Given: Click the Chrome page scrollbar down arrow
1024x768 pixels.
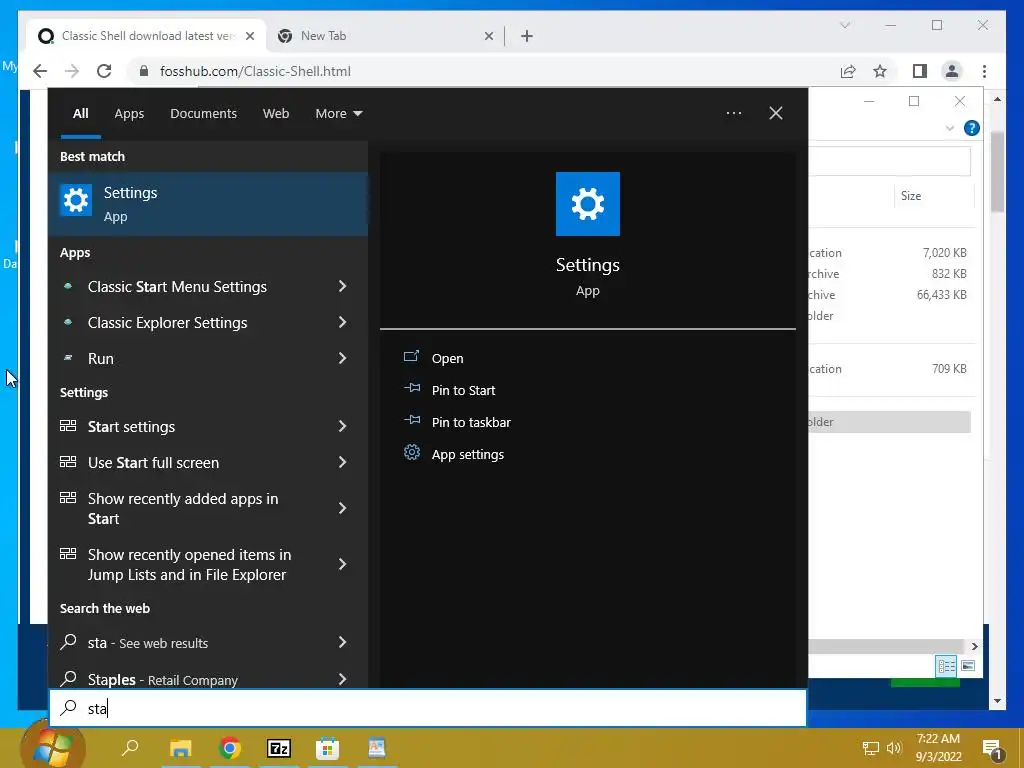Looking at the screenshot, I should tap(997, 701).
